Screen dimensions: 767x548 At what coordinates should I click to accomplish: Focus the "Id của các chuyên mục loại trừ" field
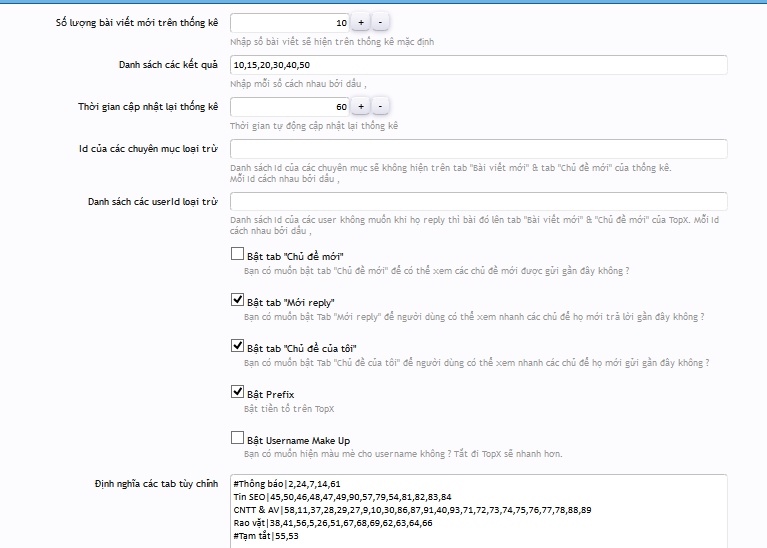(x=478, y=149)
